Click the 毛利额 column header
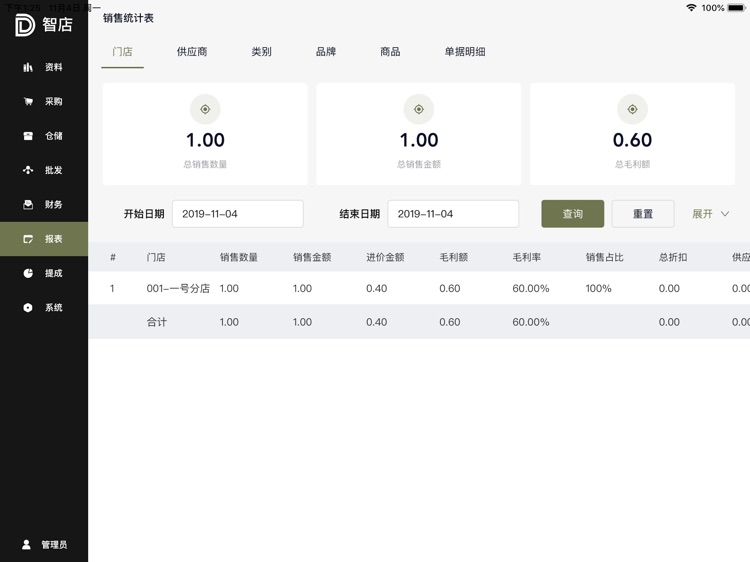 click(x=453, y=257)
